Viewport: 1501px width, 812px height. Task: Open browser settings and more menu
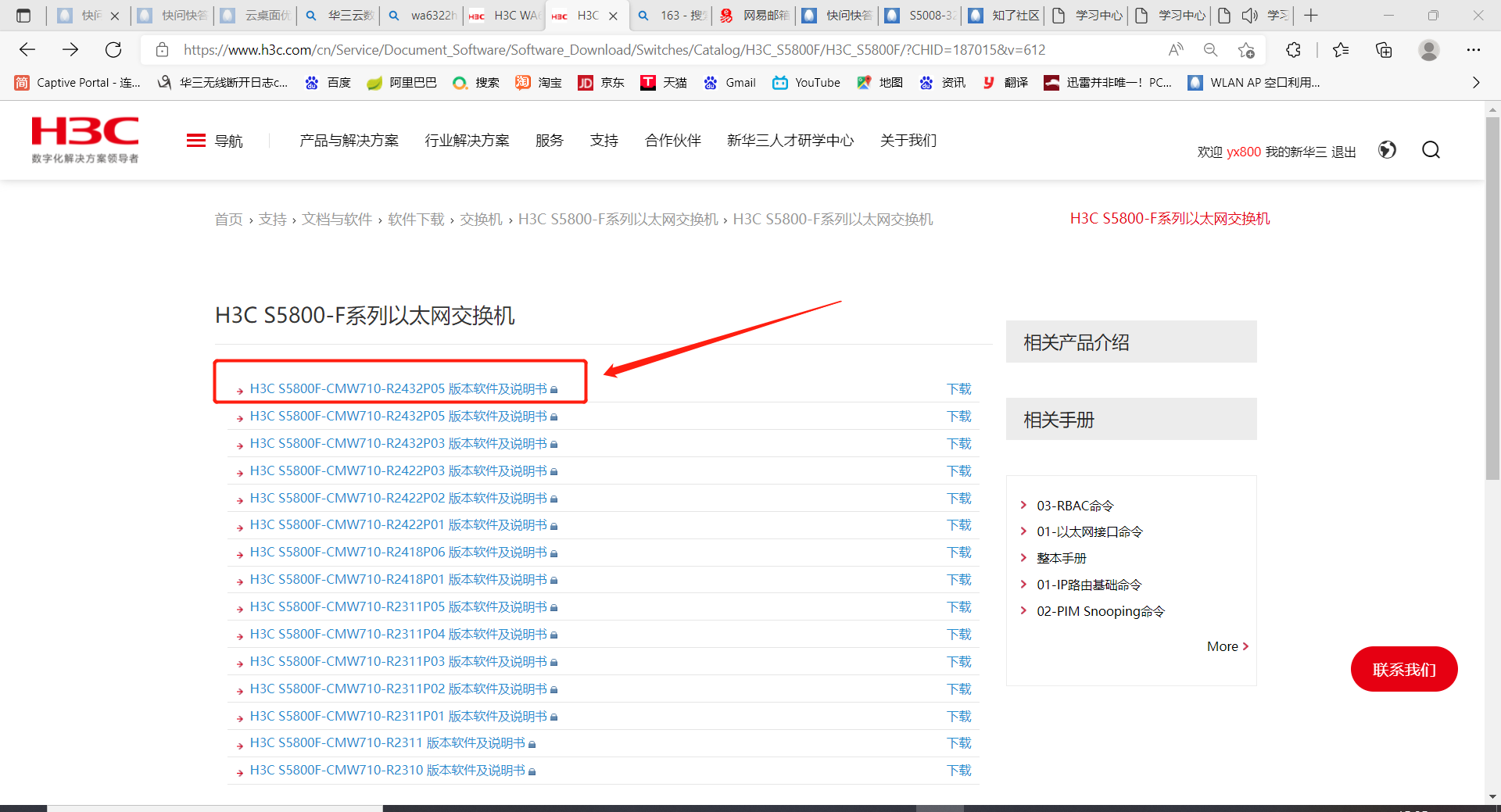coord(1474,50)
